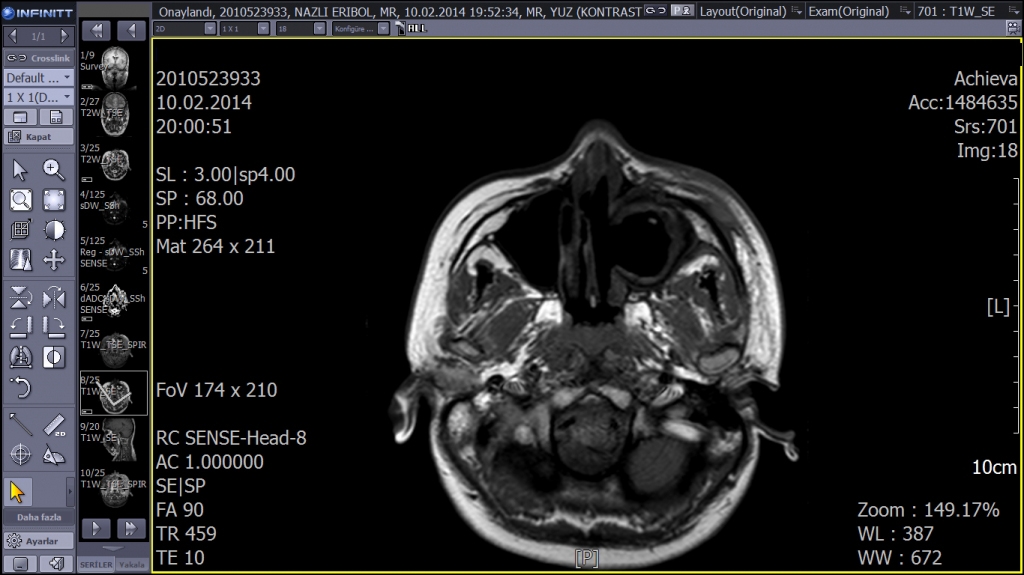The width and height of the screenshot is (1024, 575).
Task: Click the Daha fazla button
Action: (x=39, y=517)
